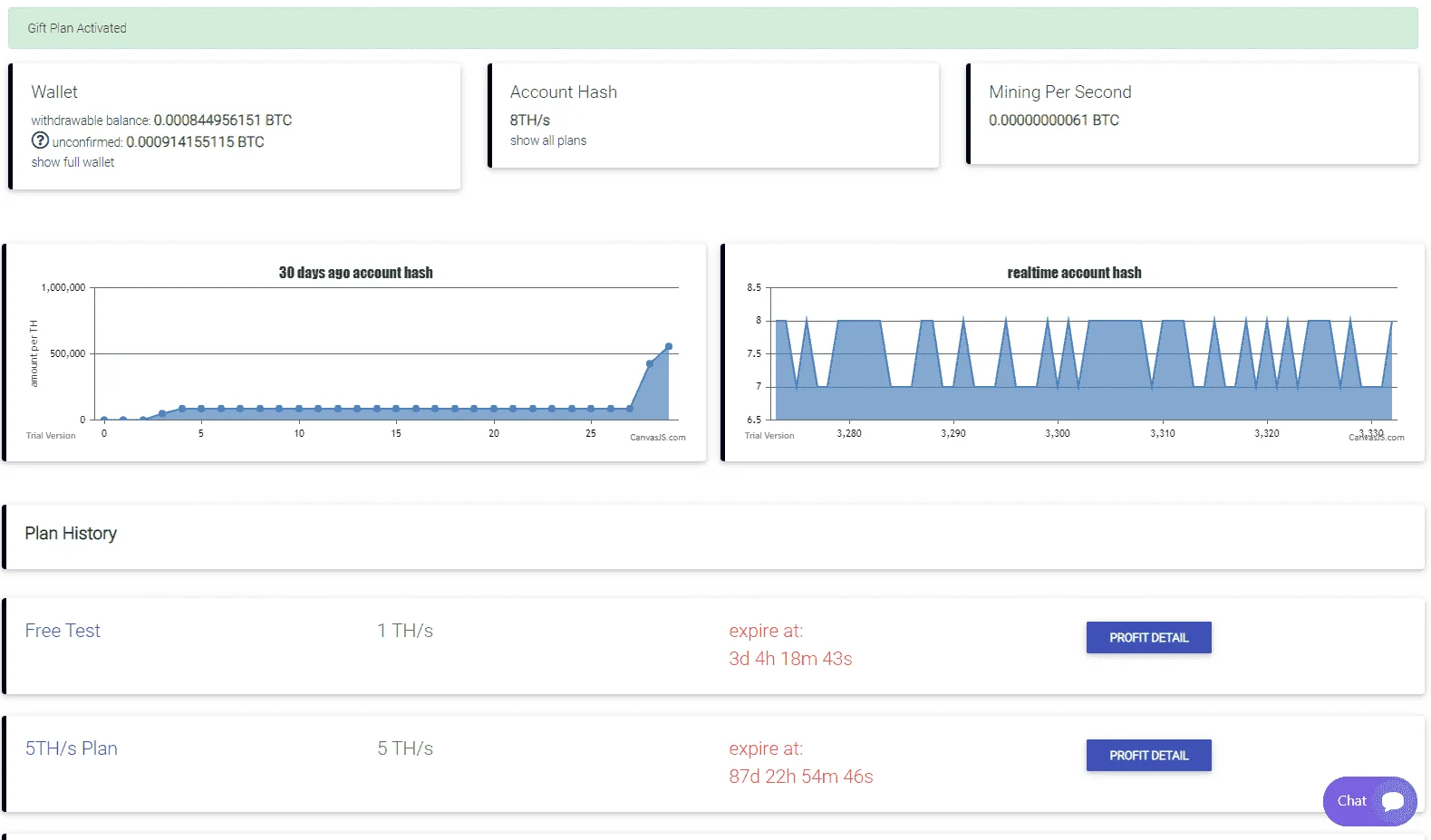Viewport: 1431px width, 840px height.
Task: Click the realtime account hash chart title
Action: tap(1074, 273)
